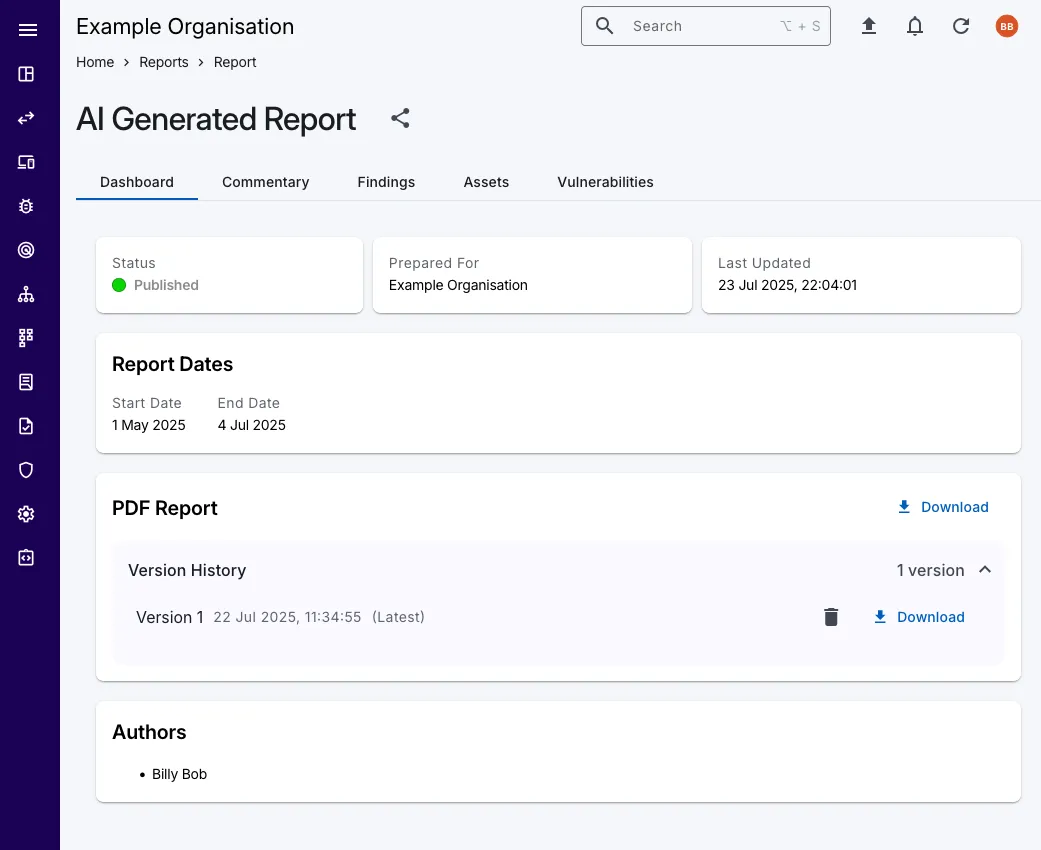
Task: Download Version 1 of the report
Action: 919,617
